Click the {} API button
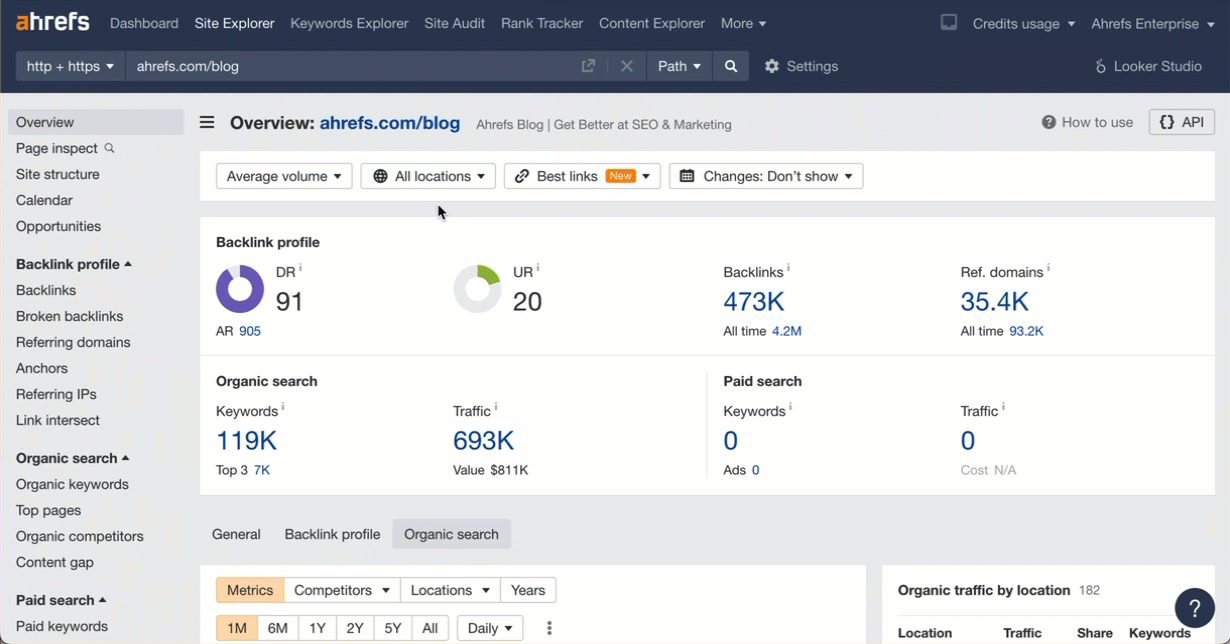This screenshot has width=1230, height=644. tap(1181, 121)
